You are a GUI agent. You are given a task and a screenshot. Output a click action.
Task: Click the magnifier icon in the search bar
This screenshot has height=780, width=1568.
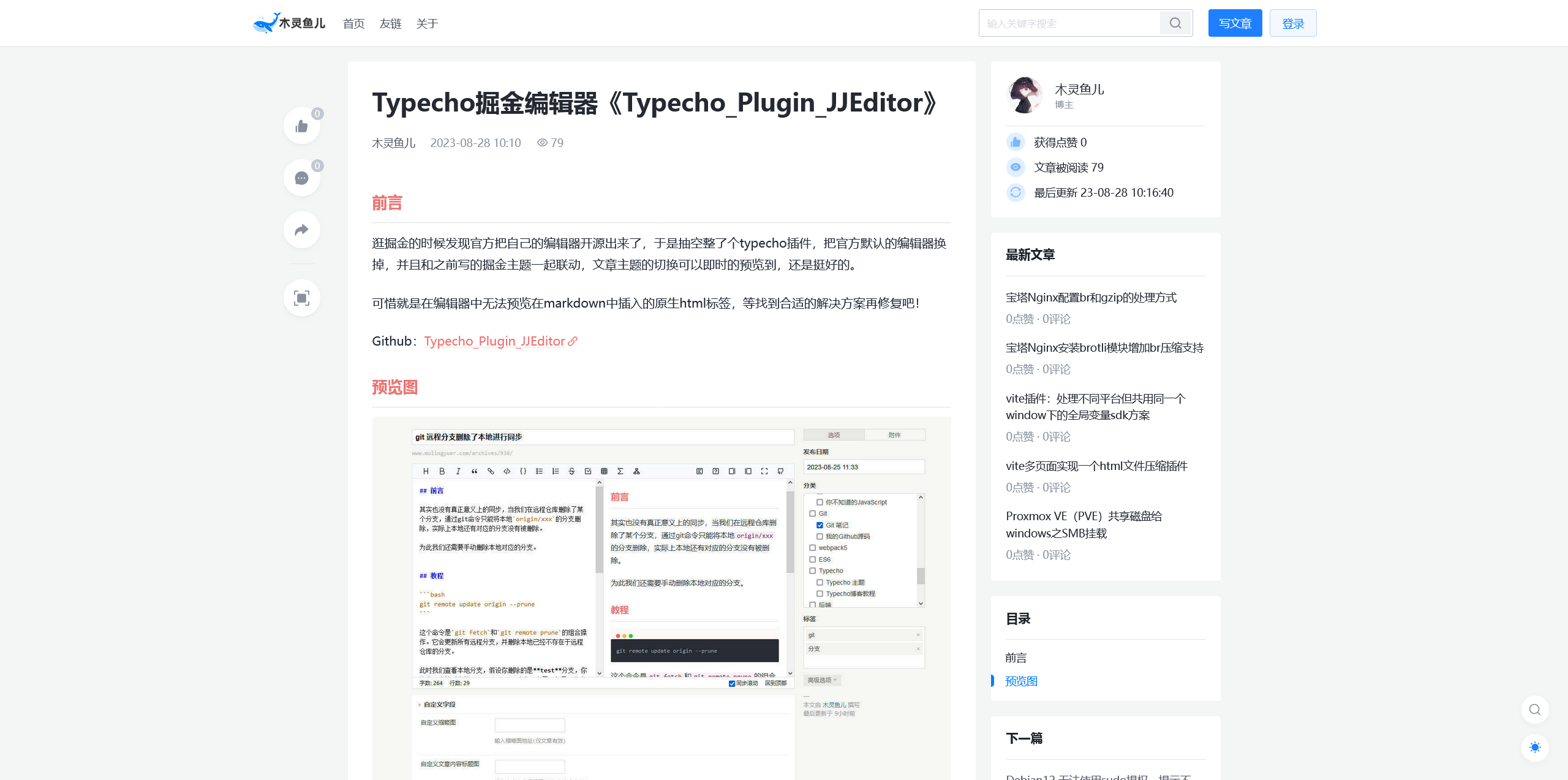[x=1175, y=23]
